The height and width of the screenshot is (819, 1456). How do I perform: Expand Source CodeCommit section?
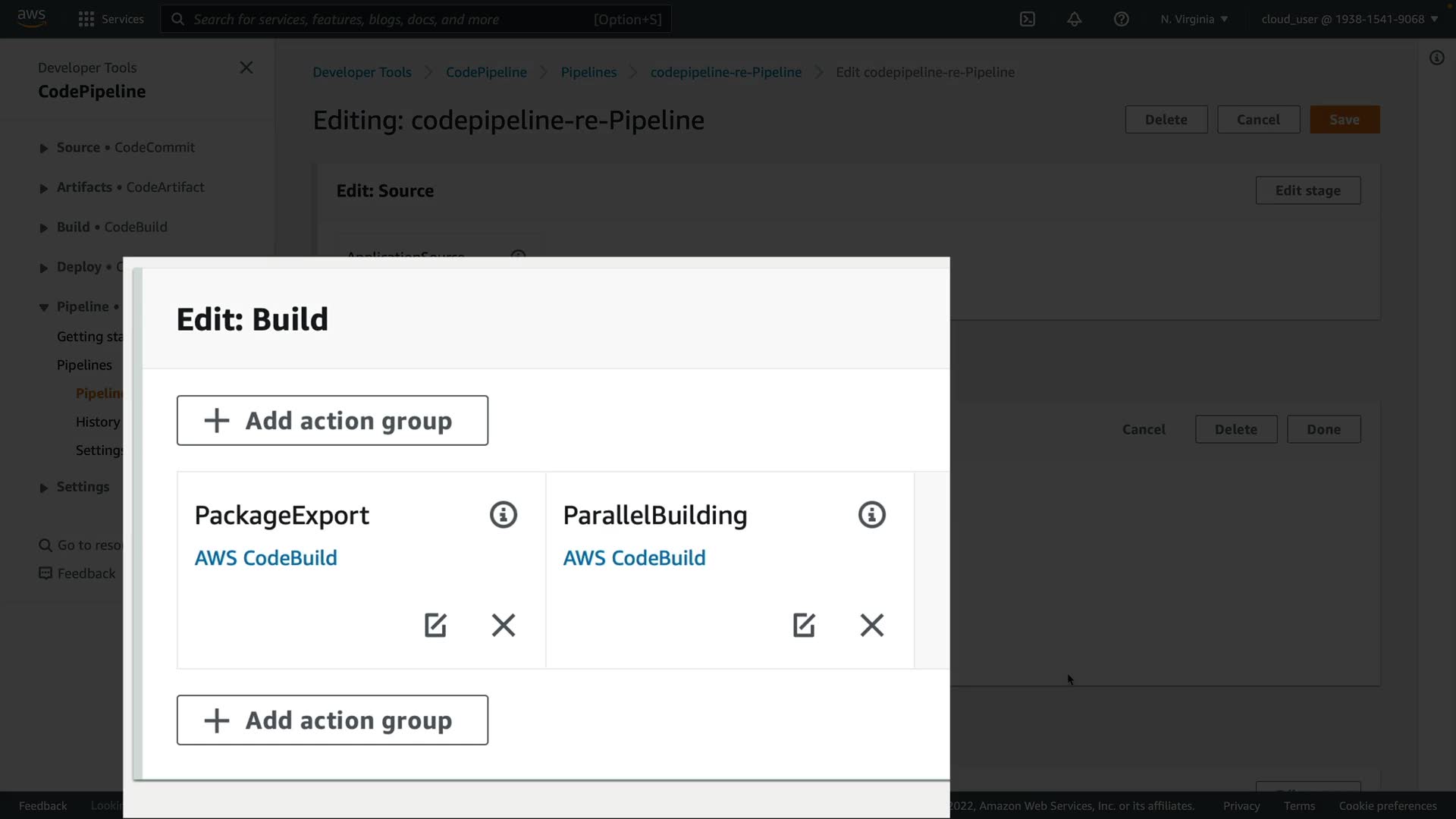click(x=44, y=148)
